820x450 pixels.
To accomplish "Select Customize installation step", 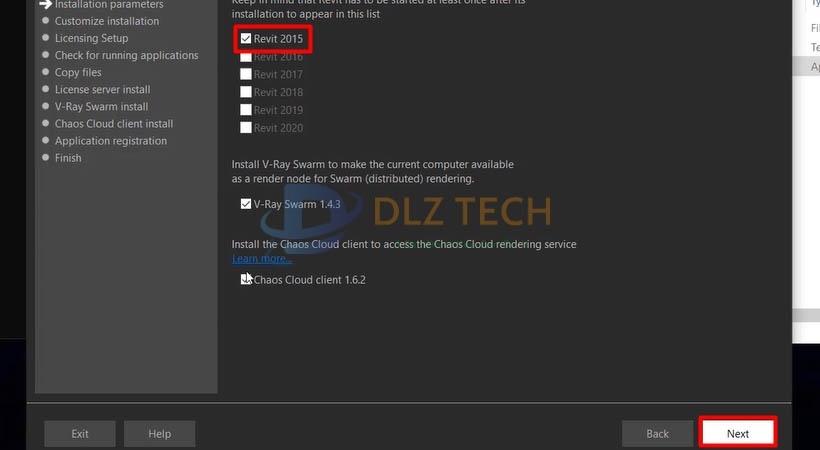I will 107,21.
